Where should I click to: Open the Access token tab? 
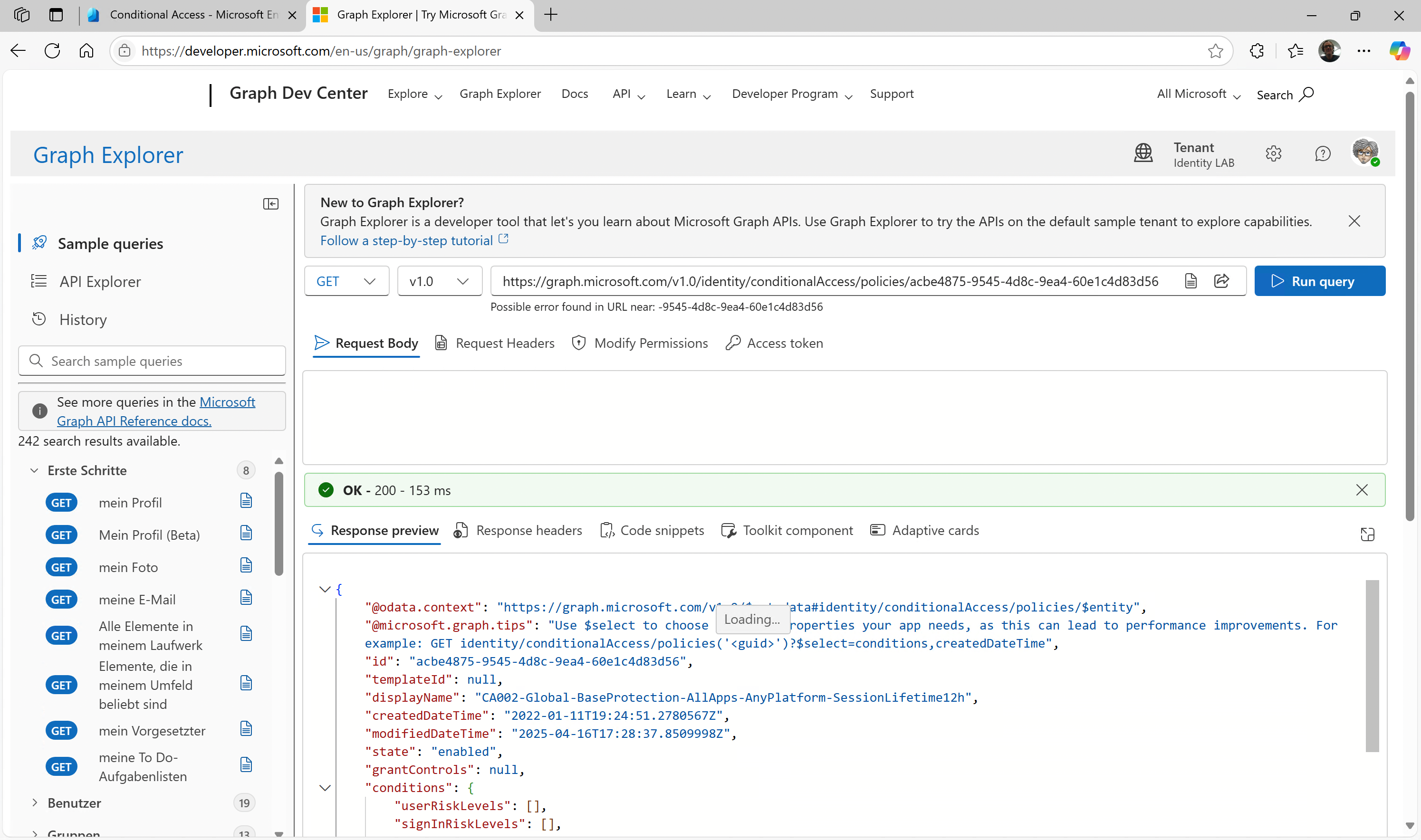point(774,343)
